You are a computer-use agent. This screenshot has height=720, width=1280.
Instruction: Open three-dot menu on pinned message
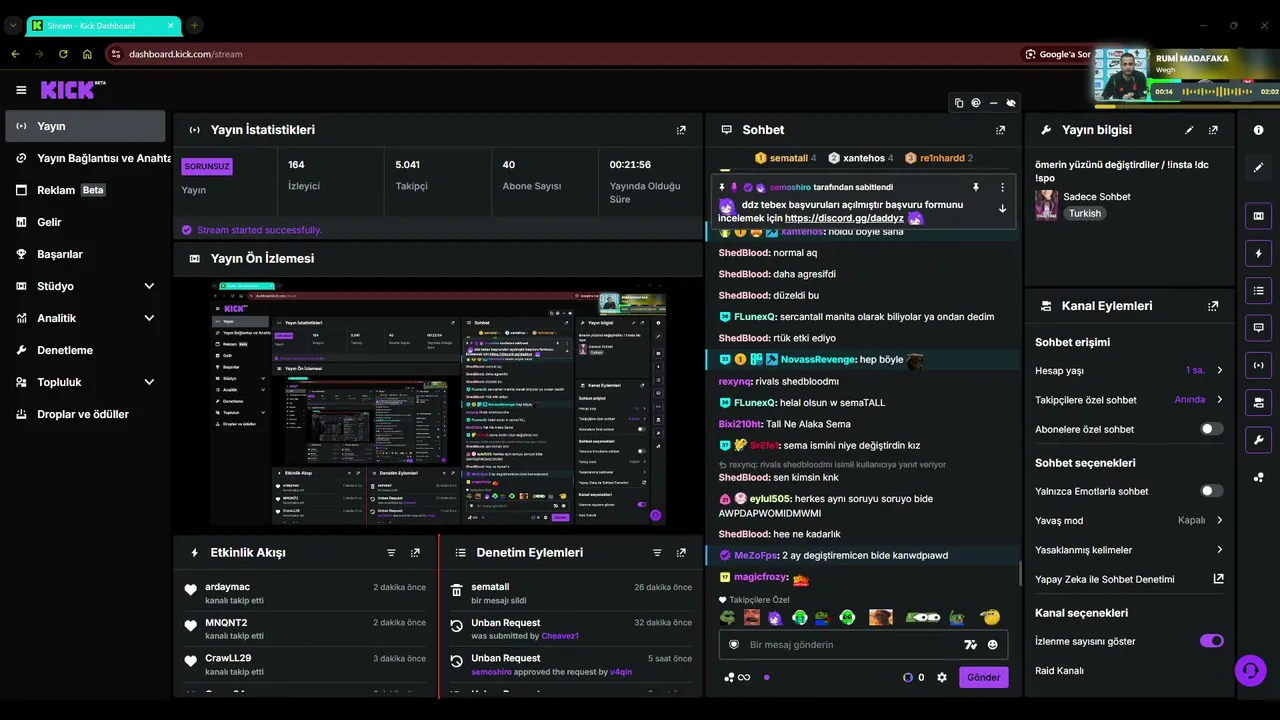[1002, 187]
